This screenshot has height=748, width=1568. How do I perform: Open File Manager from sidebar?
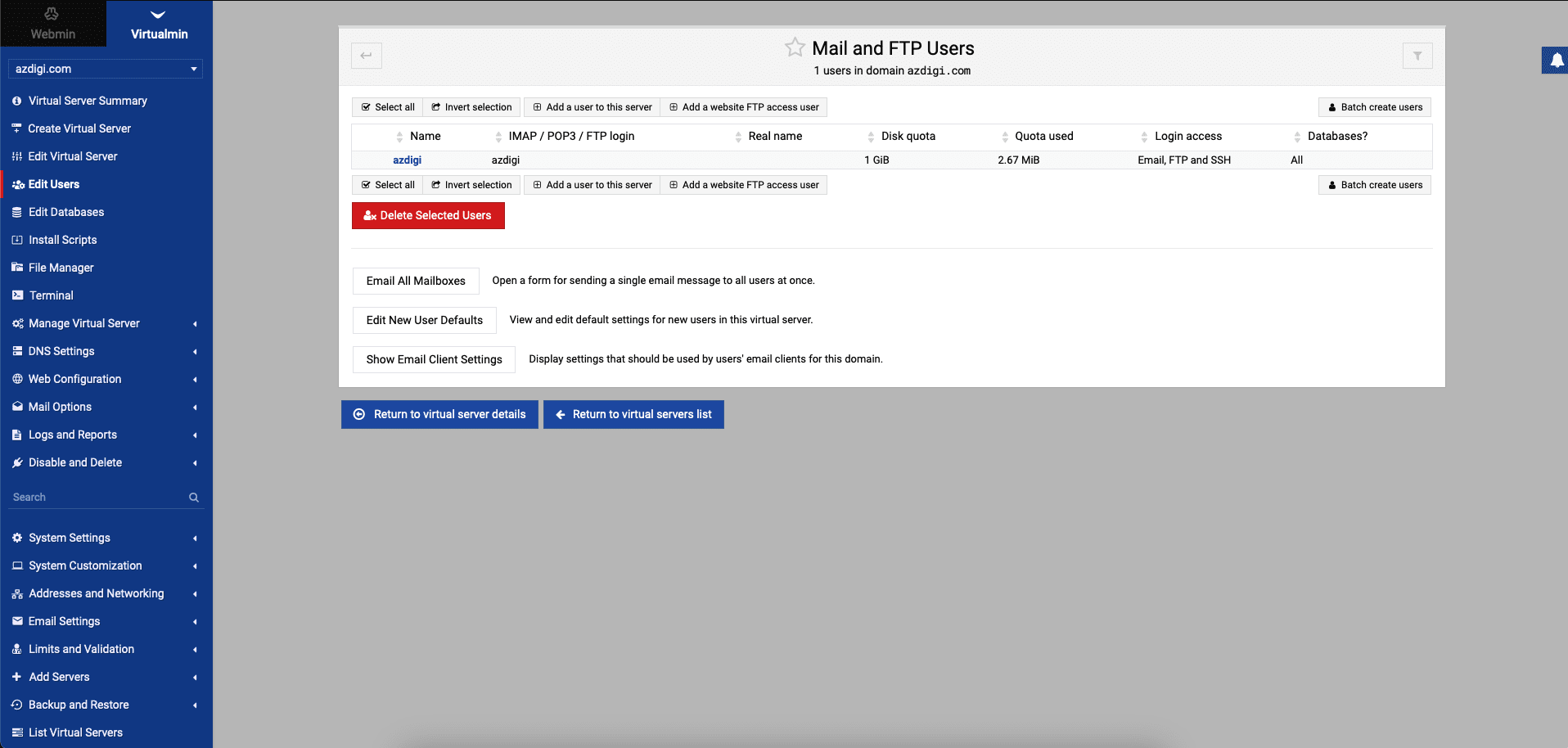point(61,268)
